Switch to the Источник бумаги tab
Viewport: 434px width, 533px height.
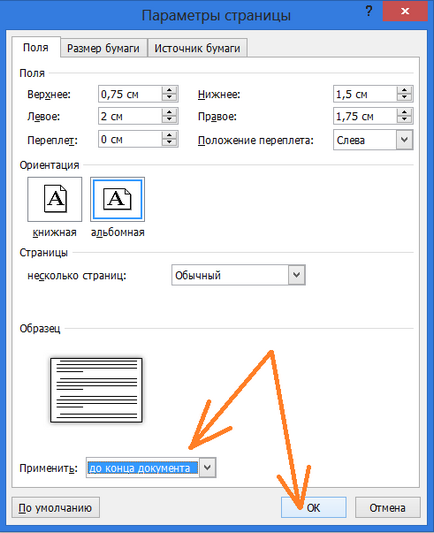pyautogui.click(x=197, y=48)
